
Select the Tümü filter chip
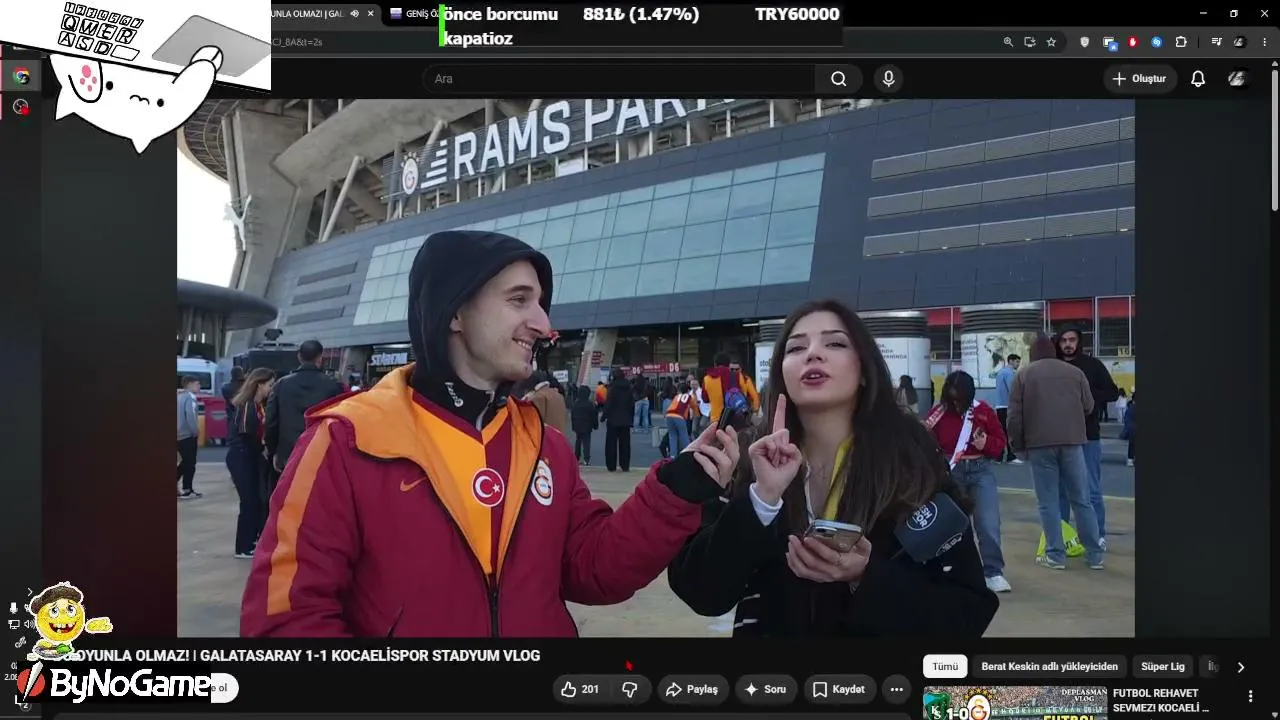pos(945,666)
